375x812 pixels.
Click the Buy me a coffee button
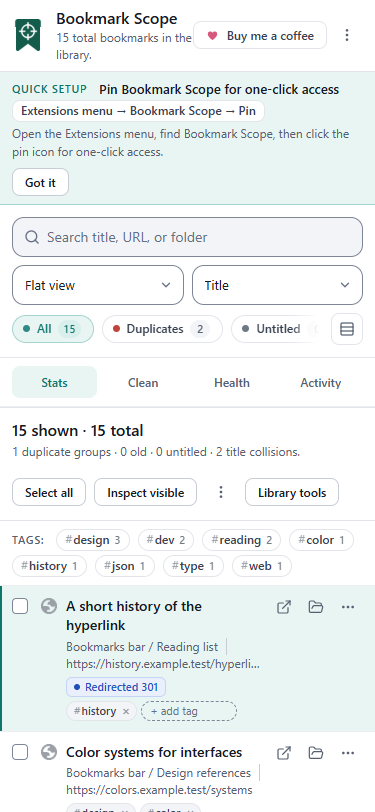260,35
